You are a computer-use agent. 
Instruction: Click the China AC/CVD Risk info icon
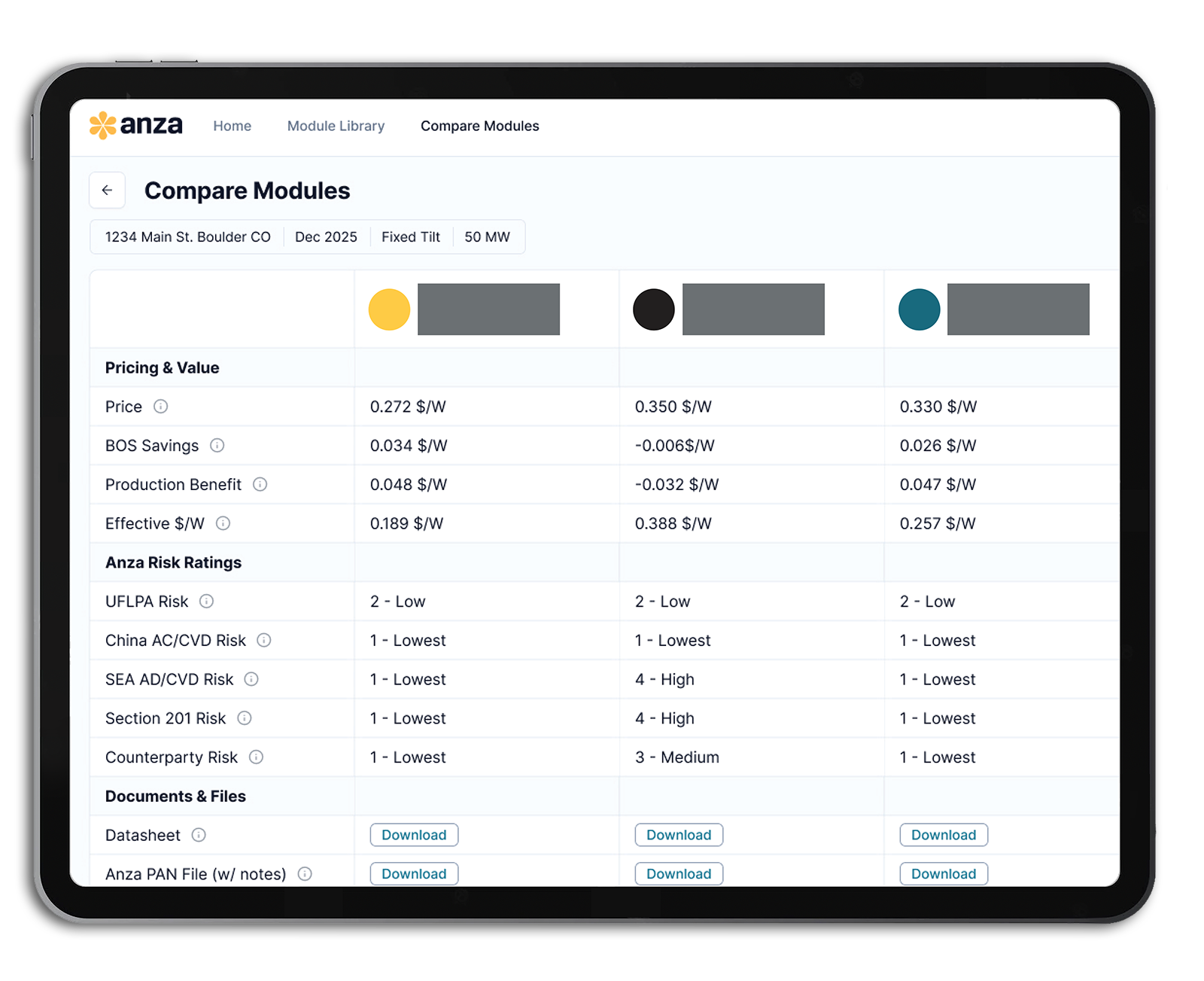[x=263, y=640]
